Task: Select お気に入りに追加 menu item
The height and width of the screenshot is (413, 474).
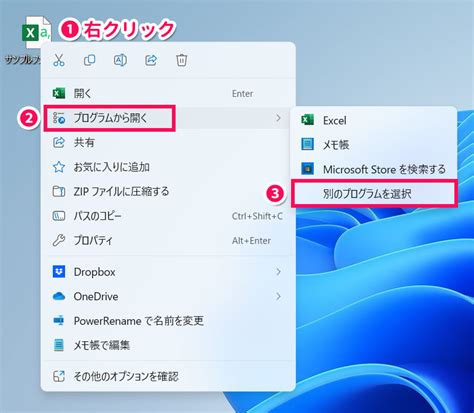Action: (x=168, y=167)
